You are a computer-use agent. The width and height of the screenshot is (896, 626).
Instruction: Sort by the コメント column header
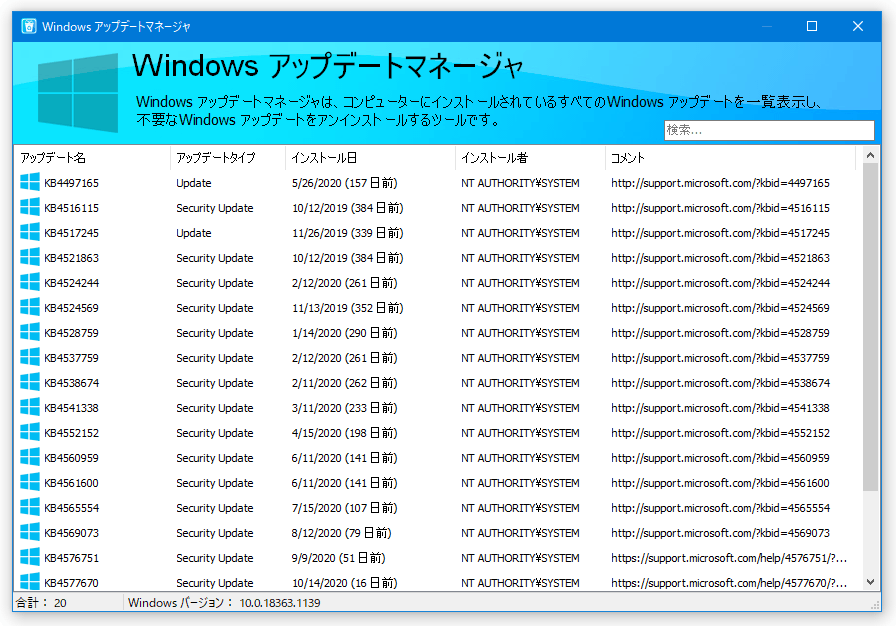(730, 158)
